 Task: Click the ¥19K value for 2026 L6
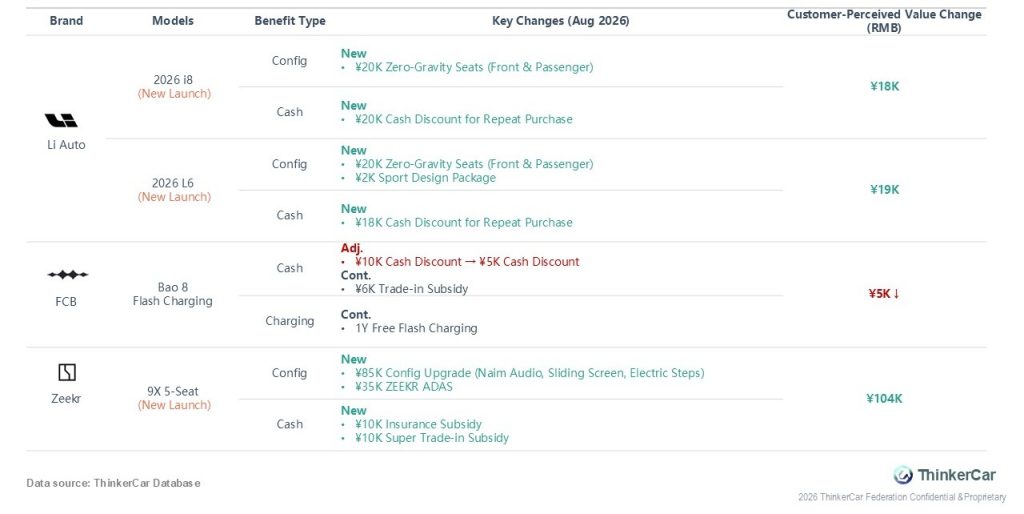tap(885, 189)
